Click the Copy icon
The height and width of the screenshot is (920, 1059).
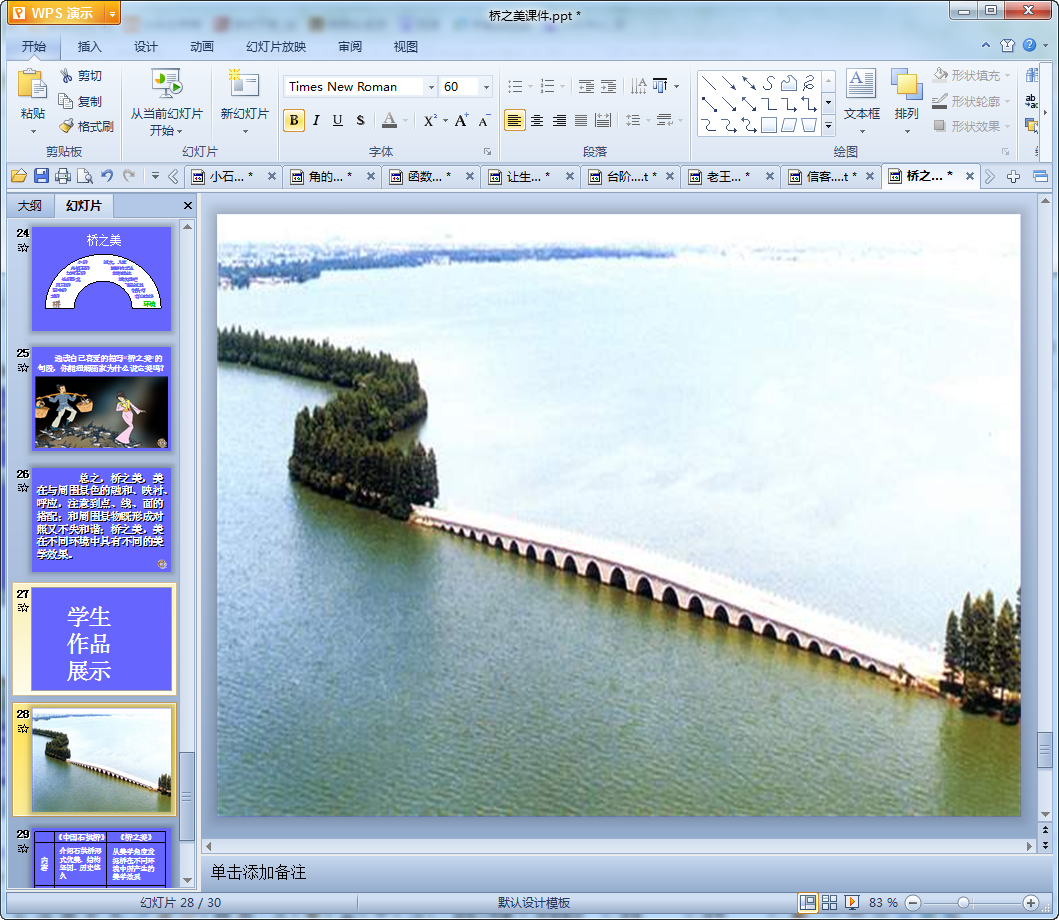[66, 101]
